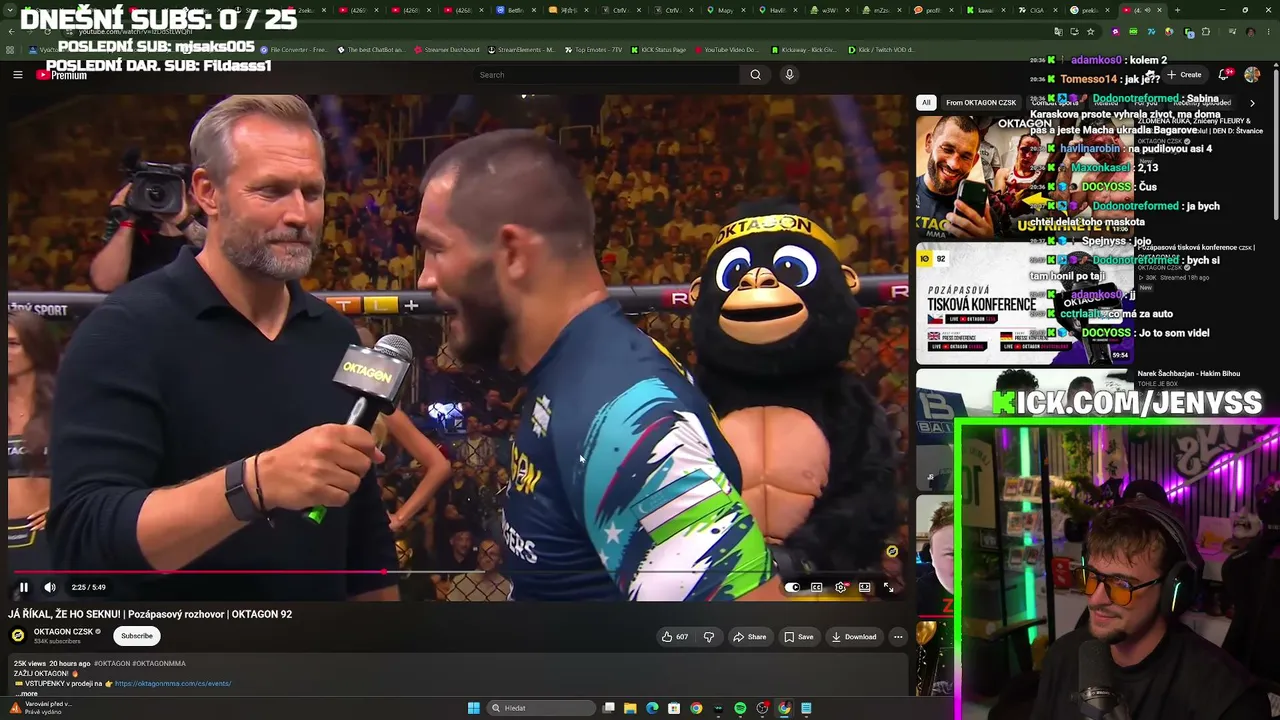Open the OKTAGON CZSK channel avatar
Viewport: 1280px width, 720px height.
tap(18, 636)
